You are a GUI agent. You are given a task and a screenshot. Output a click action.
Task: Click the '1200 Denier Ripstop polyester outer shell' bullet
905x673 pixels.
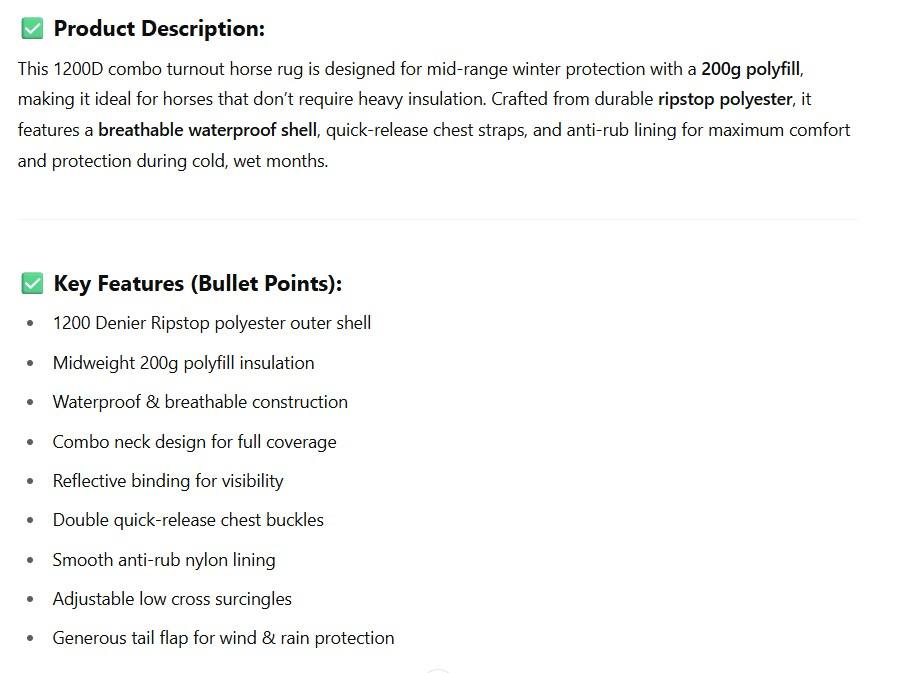[x=212, y=323]
